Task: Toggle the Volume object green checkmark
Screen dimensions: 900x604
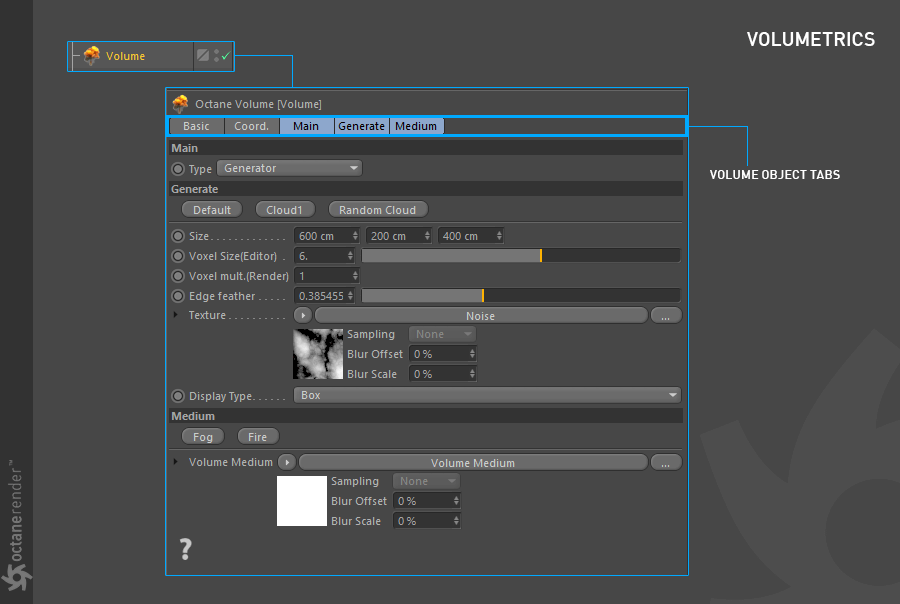Action: tap(226, 56)
